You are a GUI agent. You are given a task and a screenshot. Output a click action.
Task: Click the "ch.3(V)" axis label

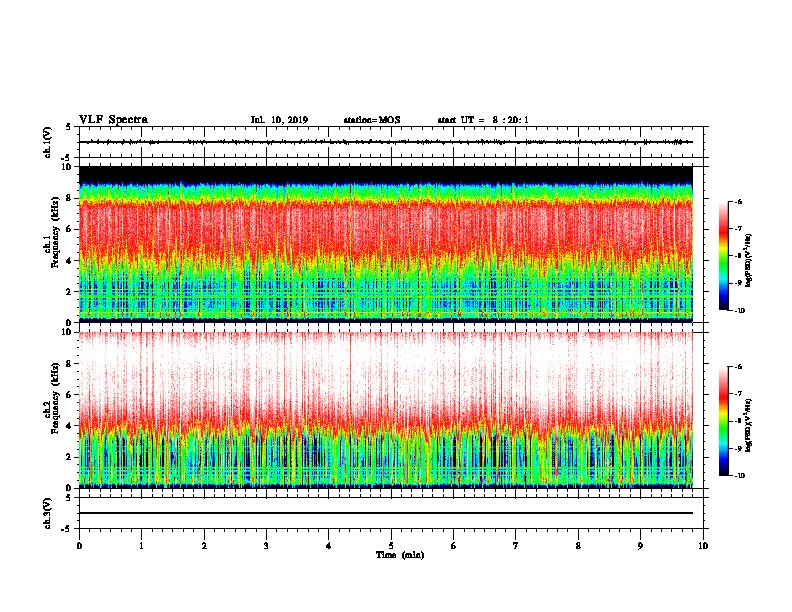[x=48, y=513]
